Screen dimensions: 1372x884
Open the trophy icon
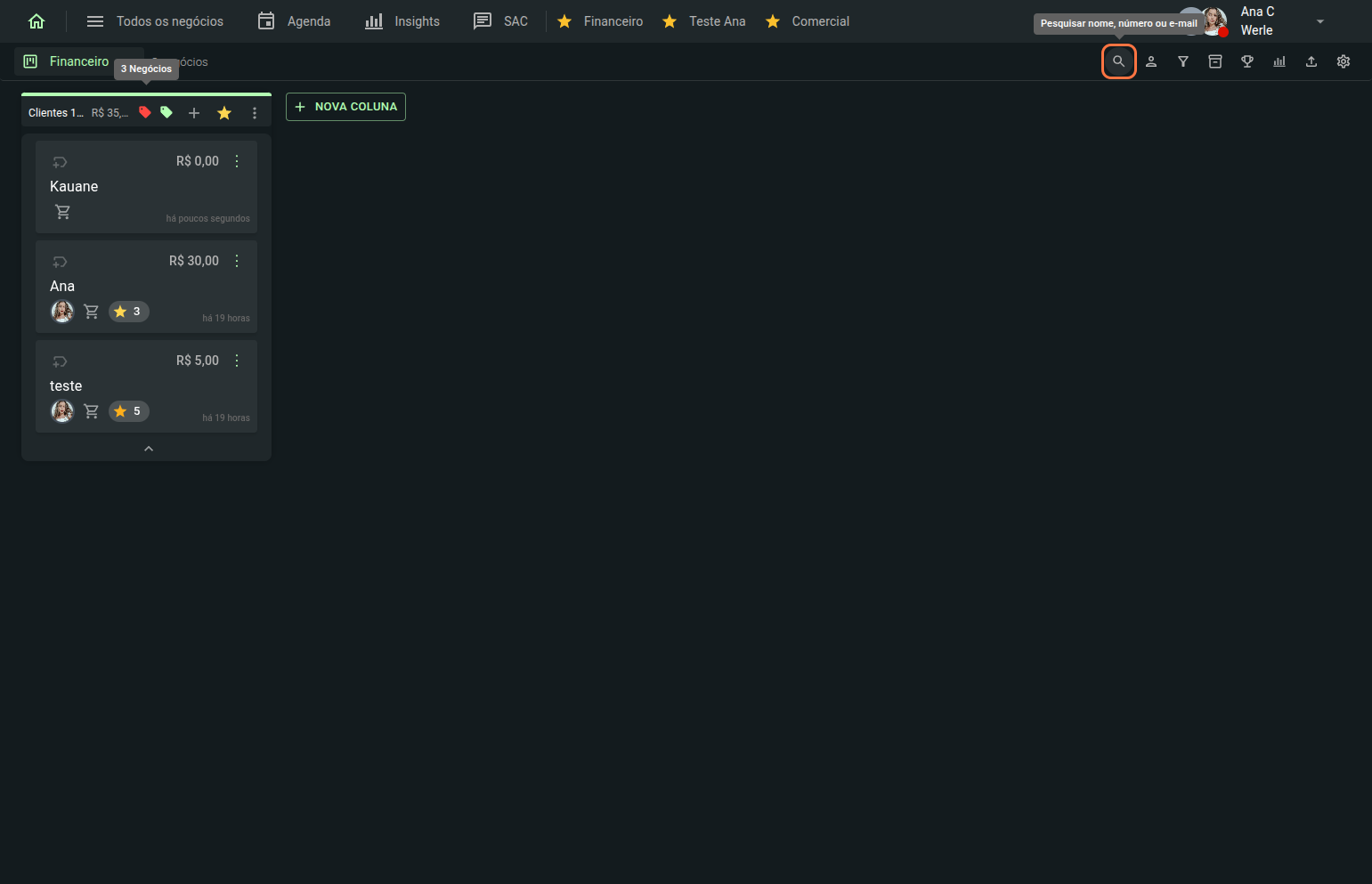click(x=1247, y=61)
